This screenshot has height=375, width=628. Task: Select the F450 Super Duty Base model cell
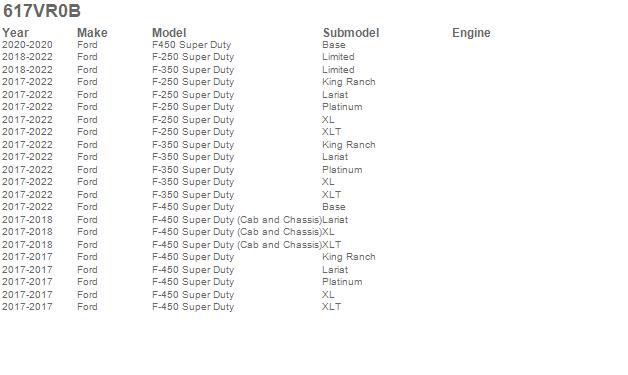(191, 45)
